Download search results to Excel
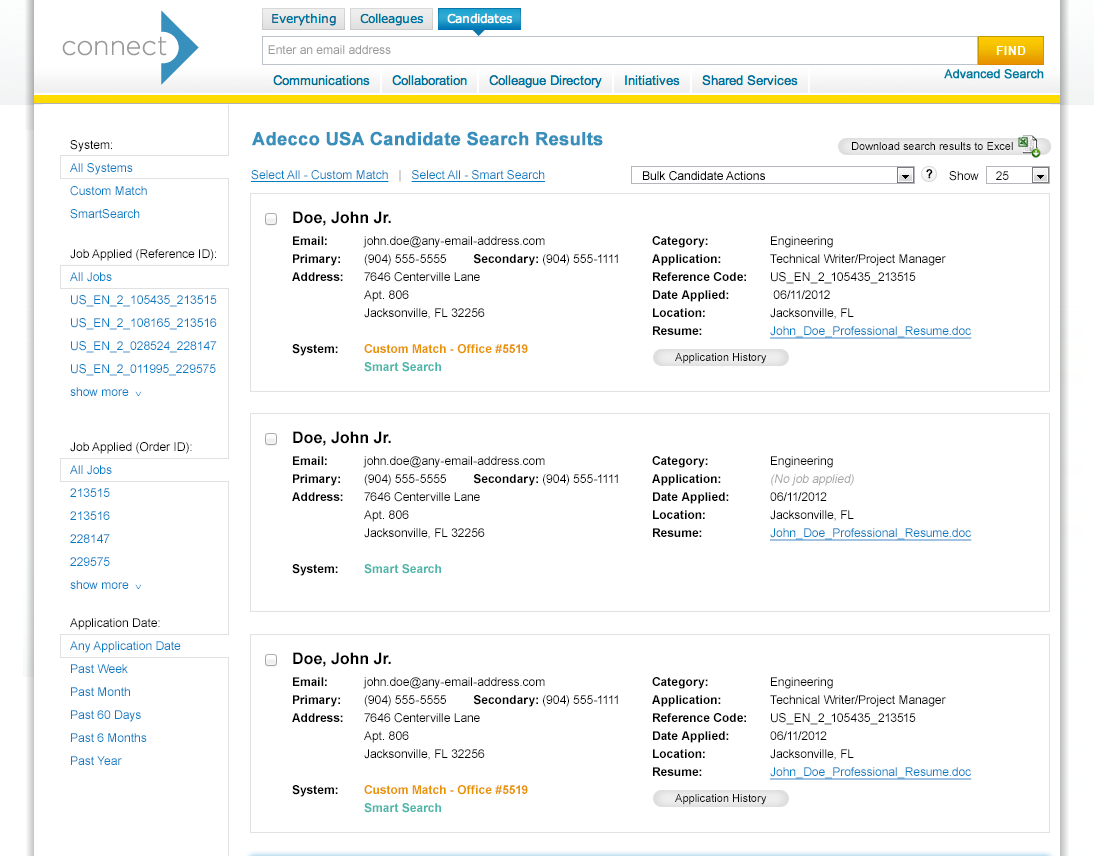 944,146
